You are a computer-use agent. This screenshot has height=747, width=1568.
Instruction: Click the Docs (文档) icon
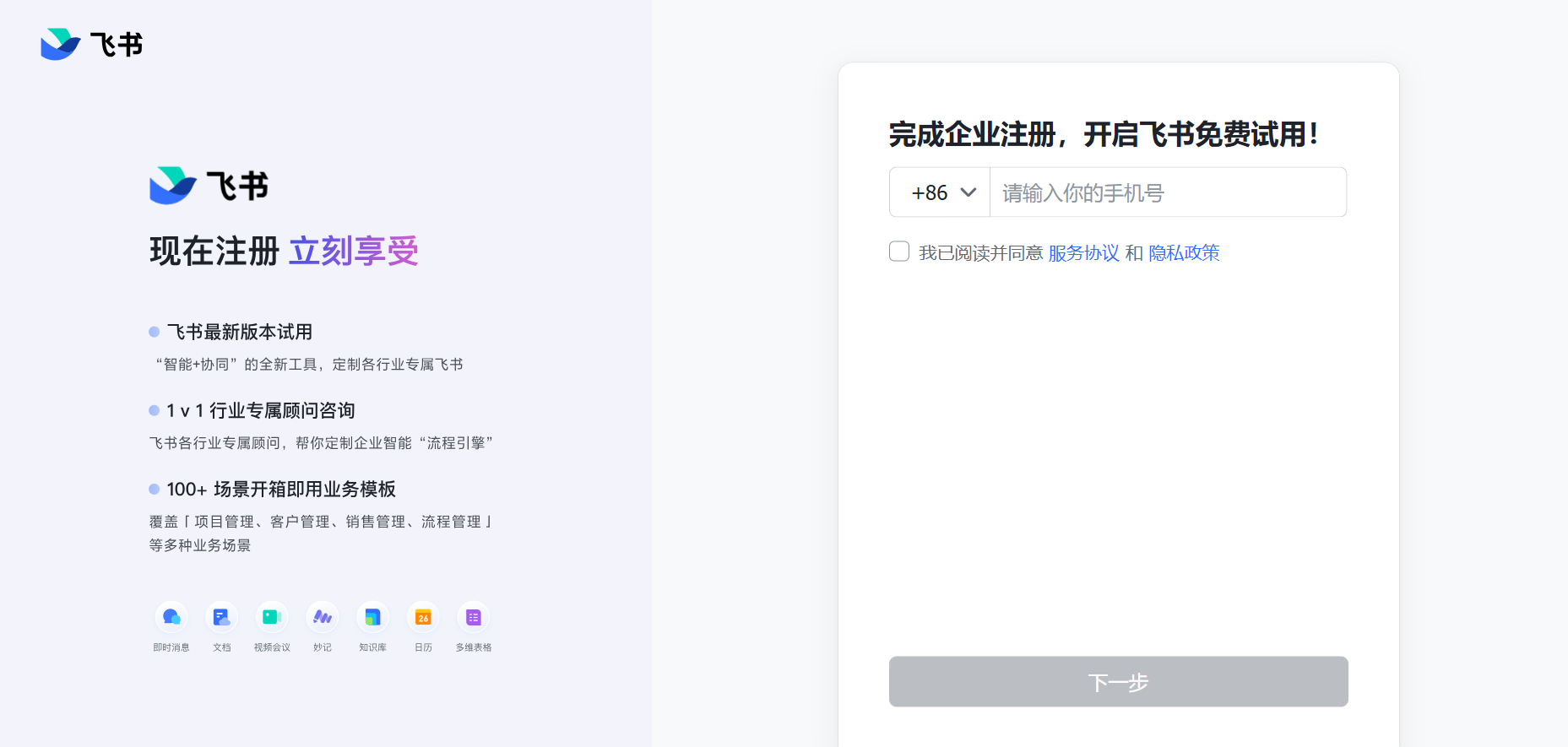tap(221, 617)
